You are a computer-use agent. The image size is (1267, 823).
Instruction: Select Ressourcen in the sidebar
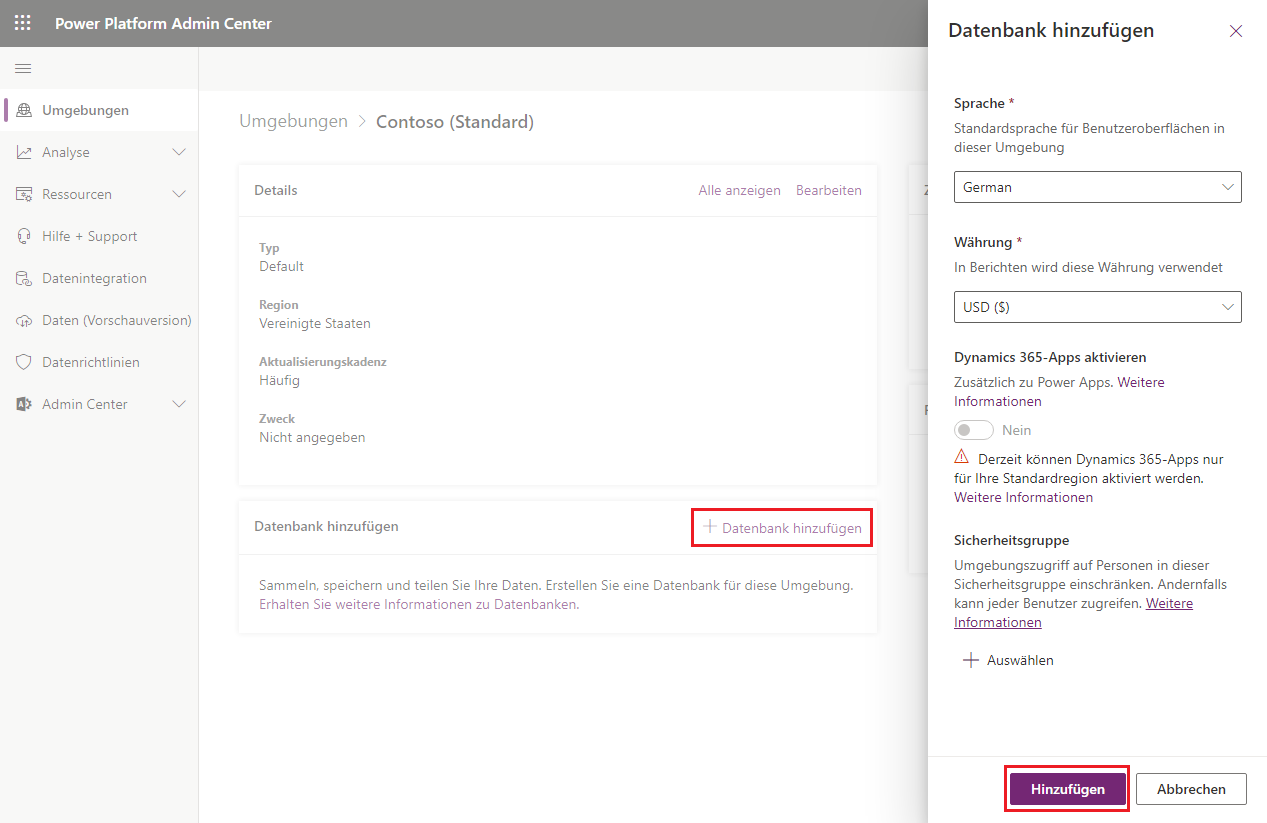[x=99, y=194]
